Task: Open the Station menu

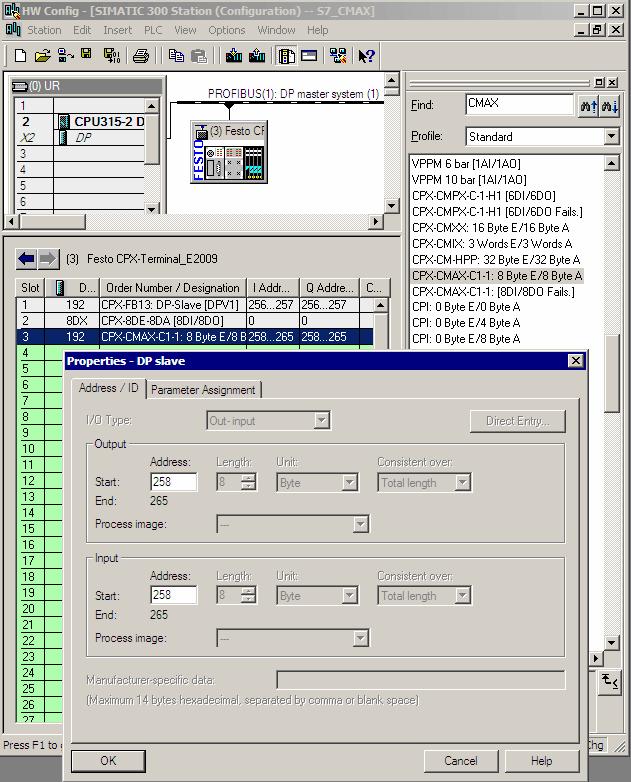Action: pos(44,30)
